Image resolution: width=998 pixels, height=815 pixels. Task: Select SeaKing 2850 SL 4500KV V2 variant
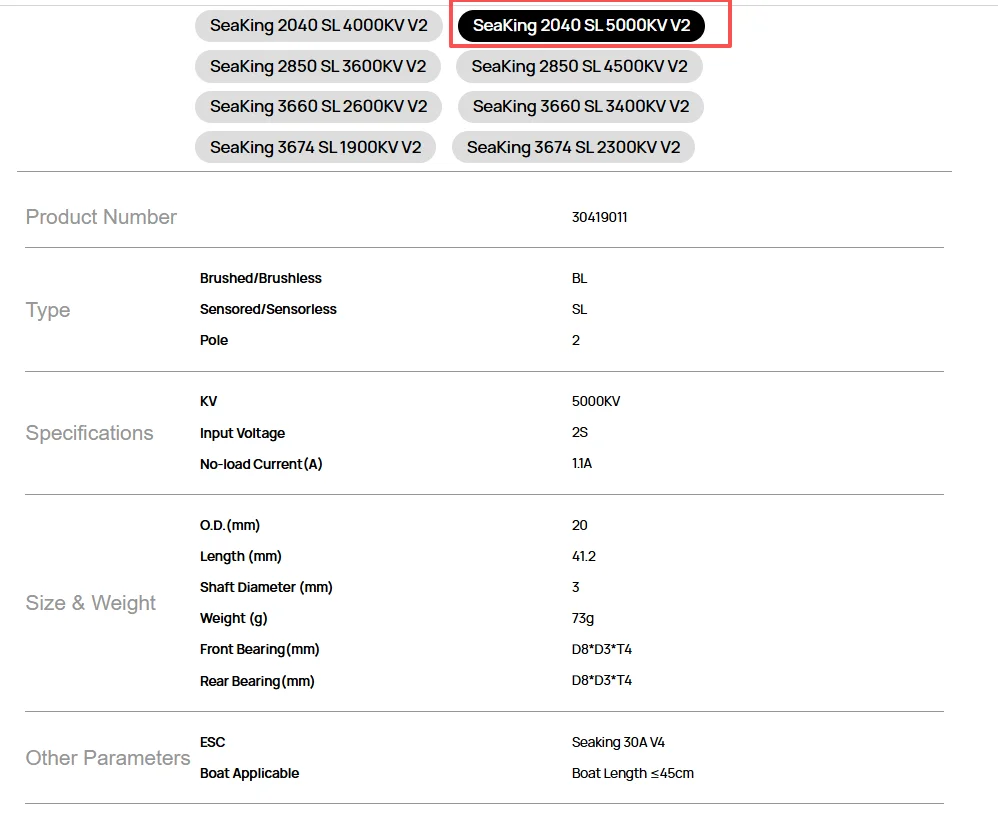pyautogui.click(x=579, y=66)
